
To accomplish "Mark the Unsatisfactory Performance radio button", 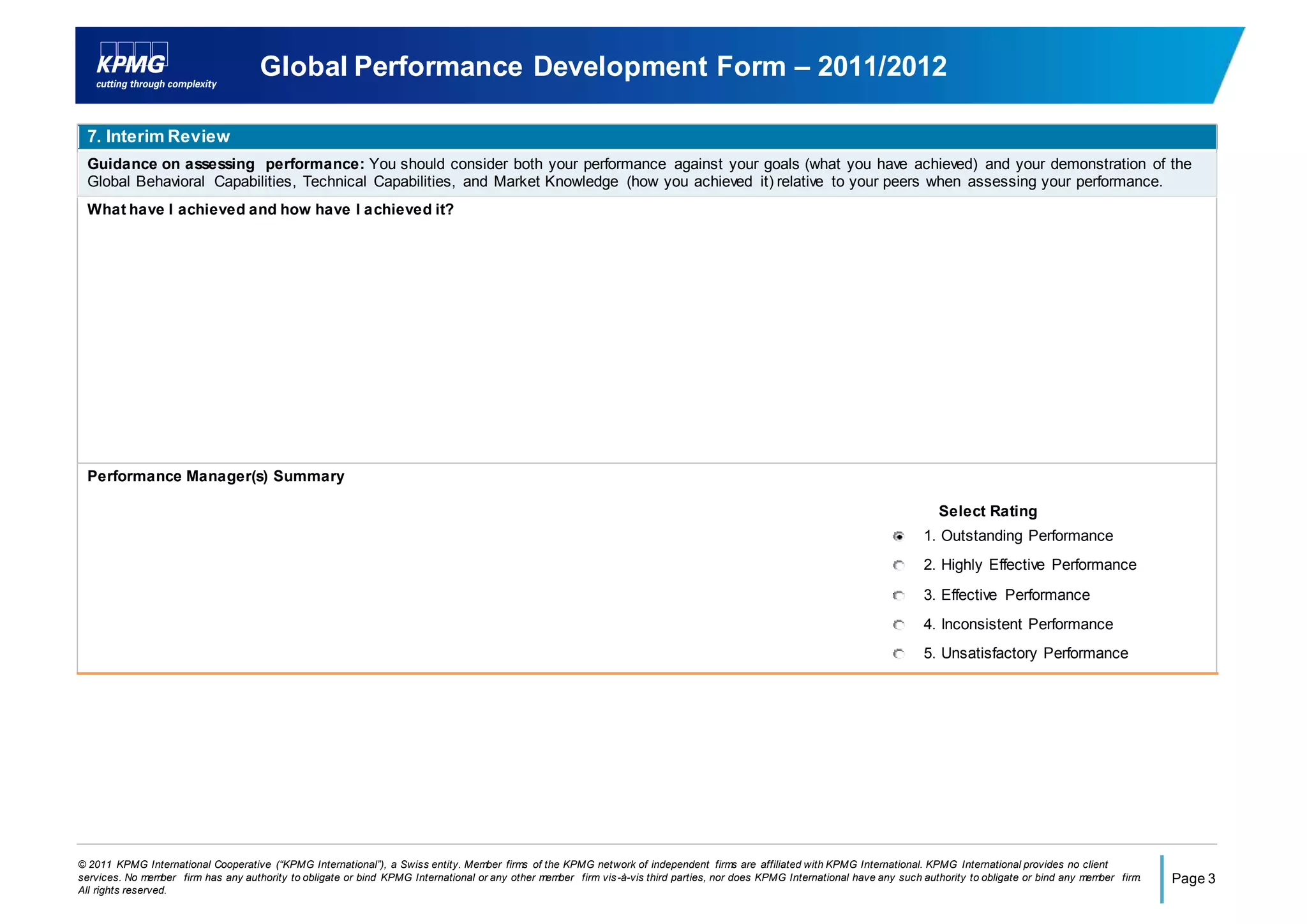I will click(x=899, y=653).
